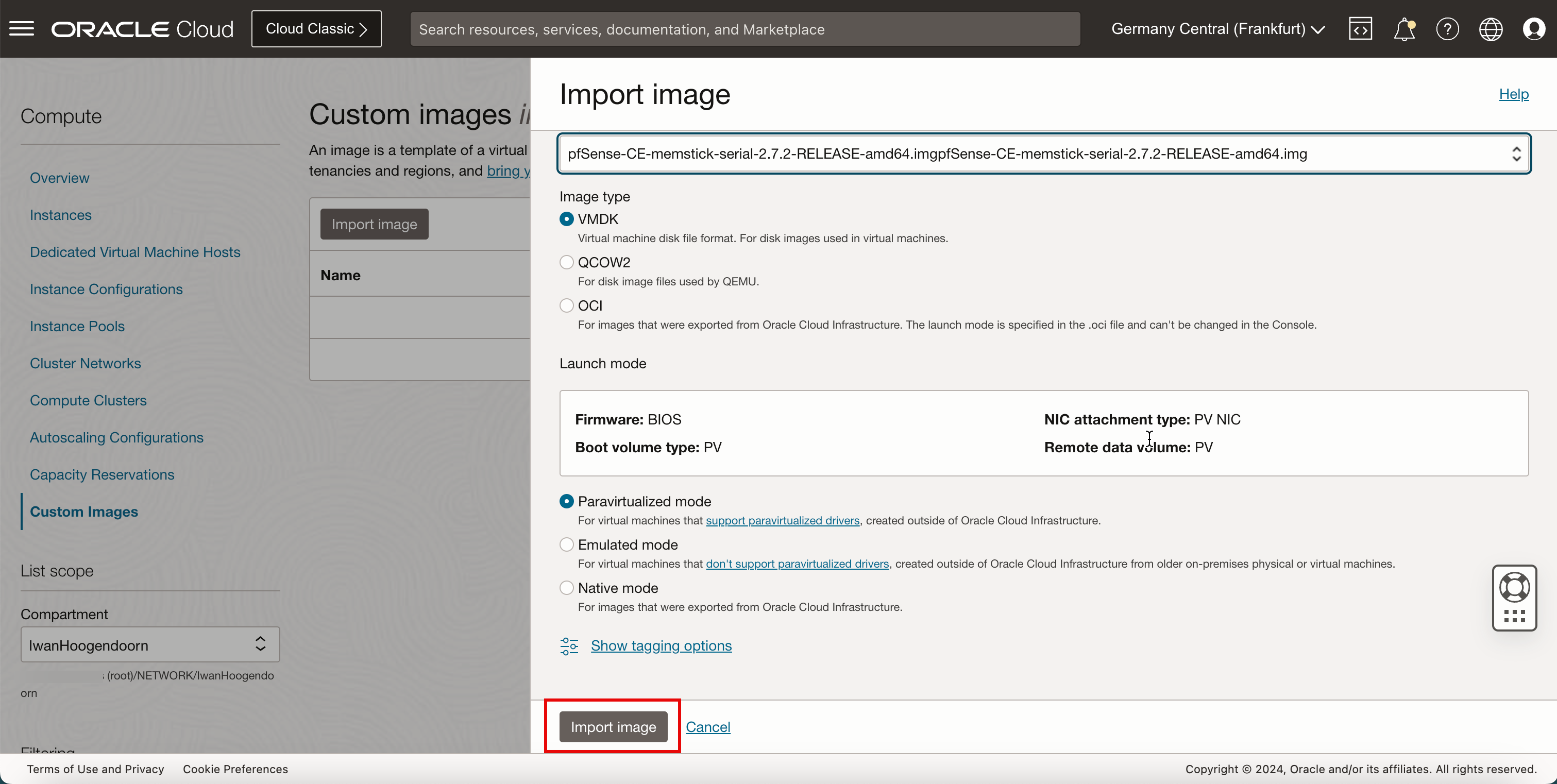
Task: Click the Import image submit button
Action: 613,727
